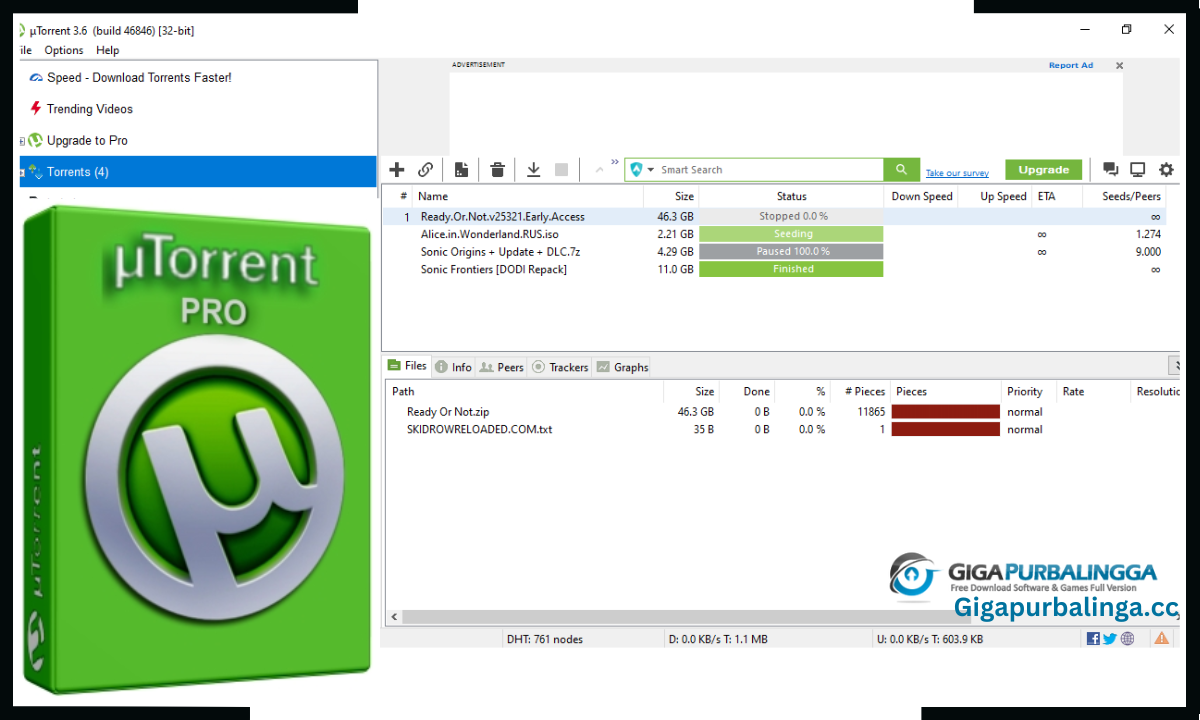Click the scrollbar left arrow in Files pane
This screenshot has width=1200, height=720.
[394, 618]
